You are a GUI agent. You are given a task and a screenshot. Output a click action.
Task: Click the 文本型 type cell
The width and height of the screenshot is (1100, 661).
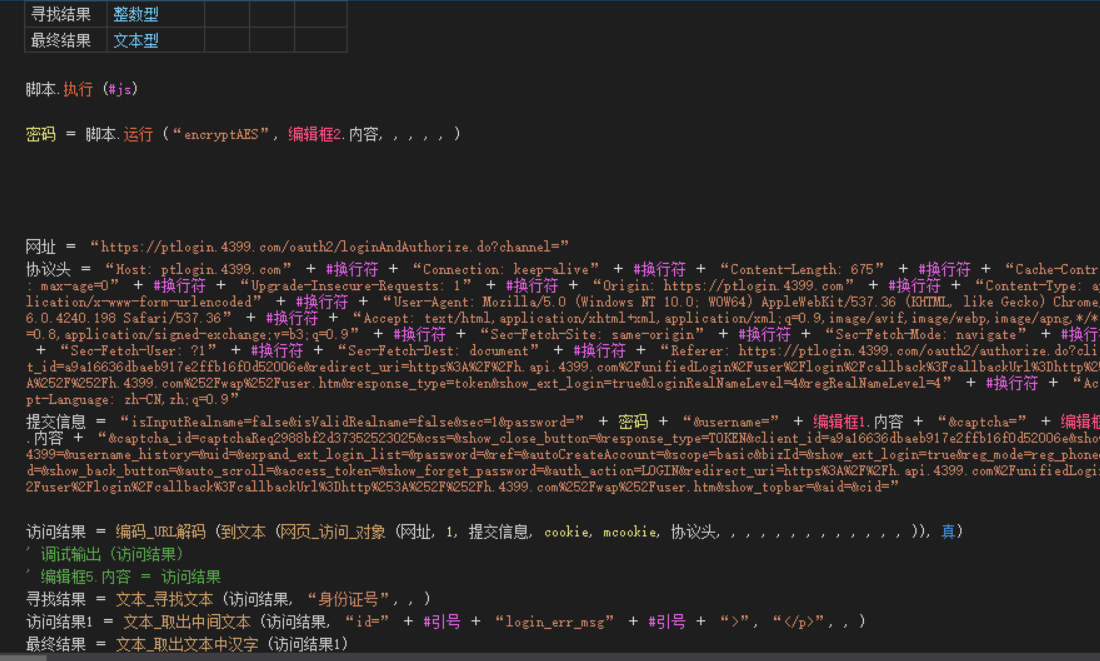tap(136, 40)
